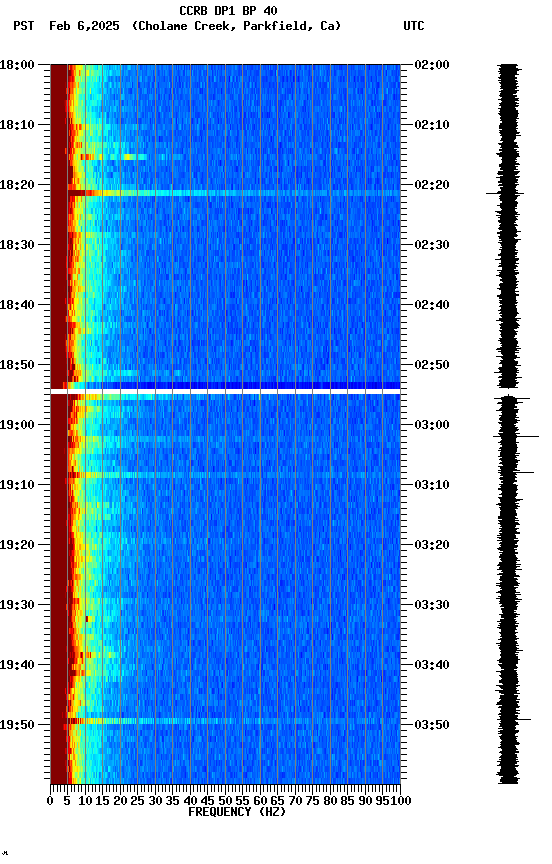
Task: Click the 19:30 PST time label
Action: tap(17, 605)
